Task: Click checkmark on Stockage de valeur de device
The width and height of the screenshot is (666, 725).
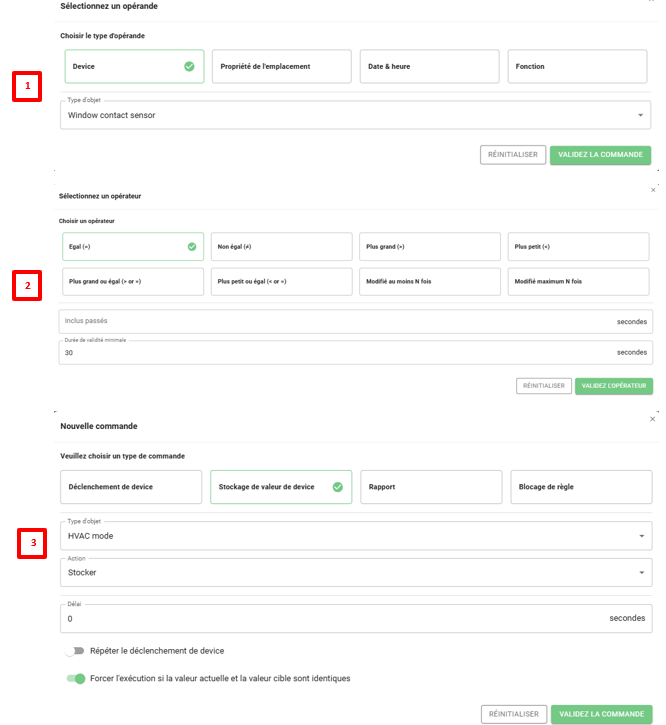Action: pyautogui.click(x=337, y=487)
